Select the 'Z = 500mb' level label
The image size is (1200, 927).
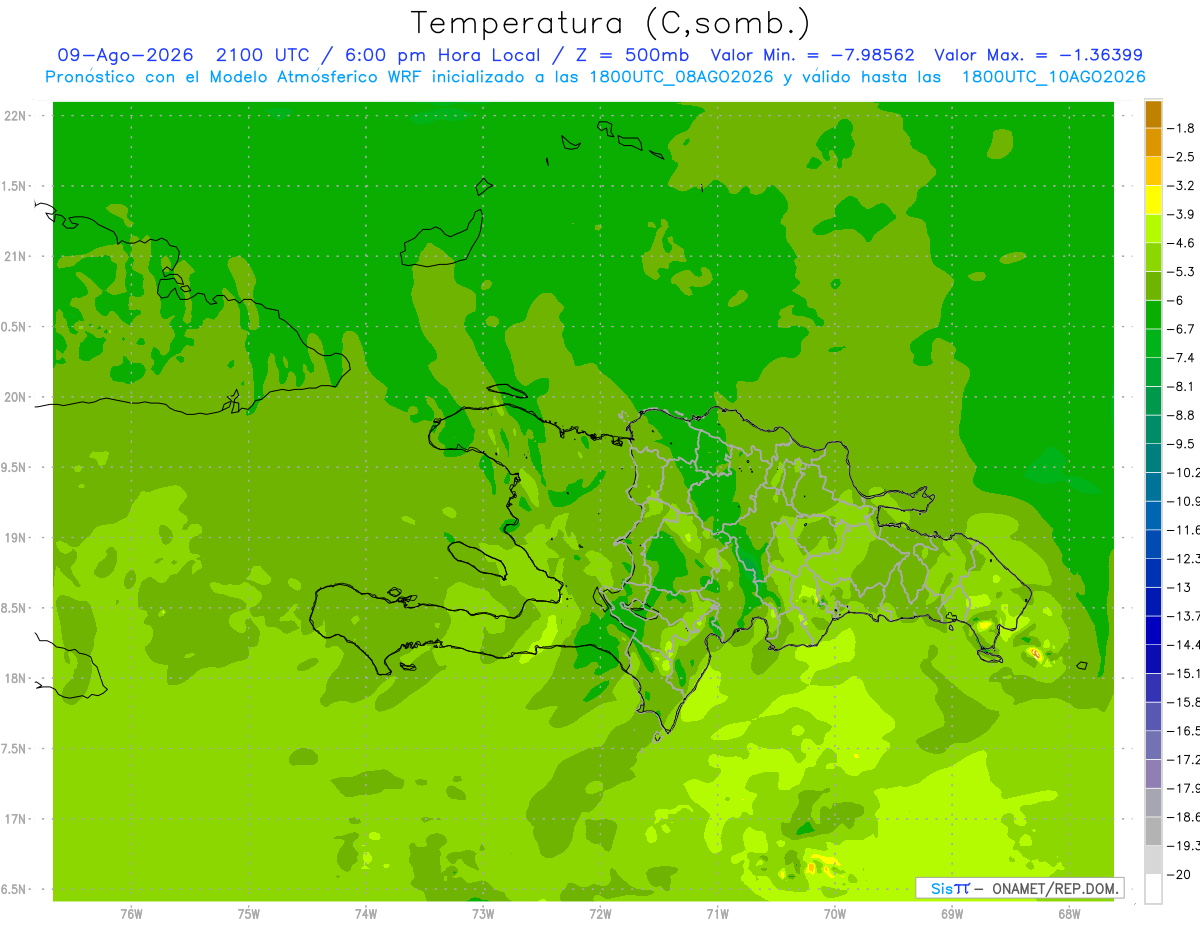pyautogui.click(x=630, y=55)
